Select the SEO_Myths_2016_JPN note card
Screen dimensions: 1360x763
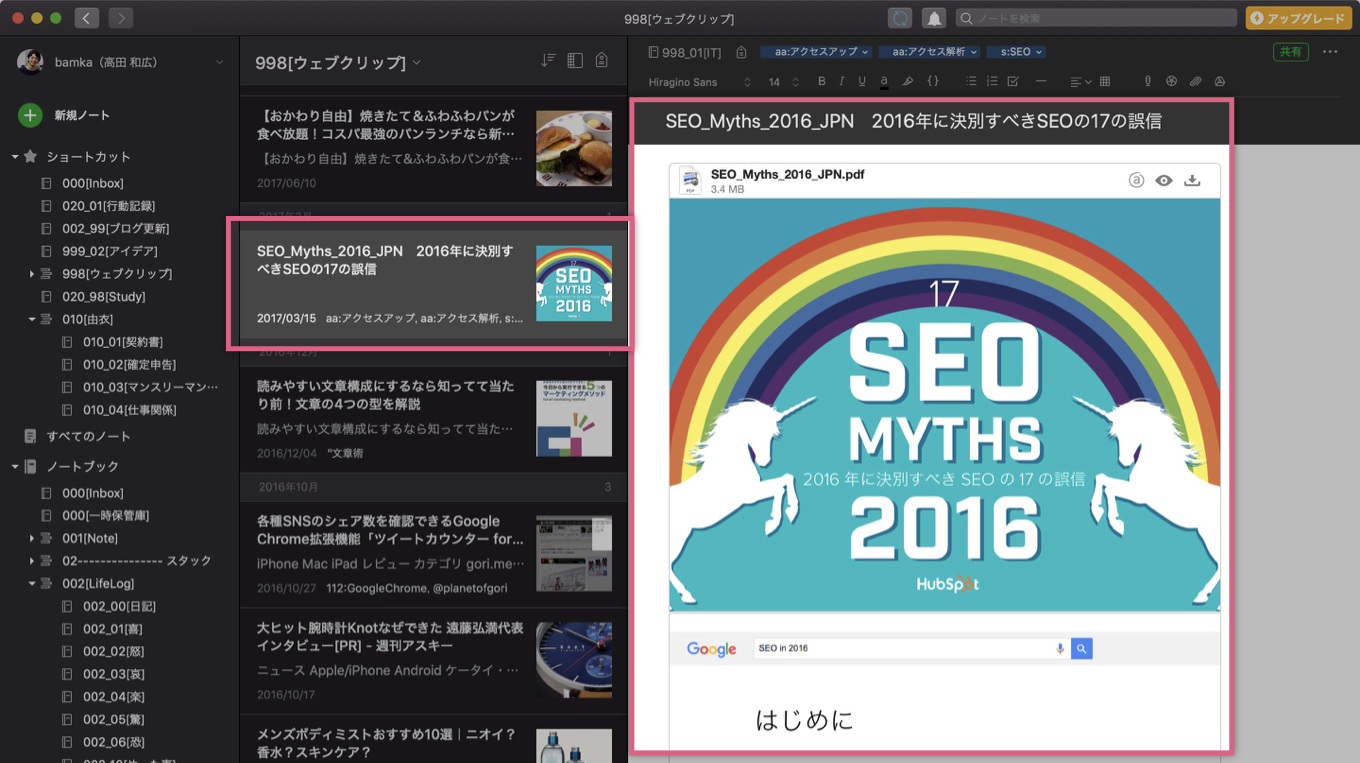434,283
